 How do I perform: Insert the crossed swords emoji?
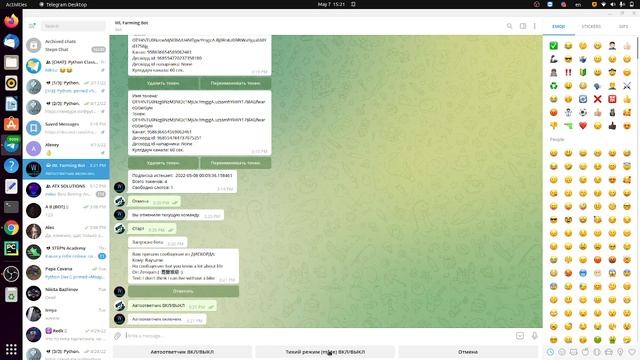(x=627, y=86)
